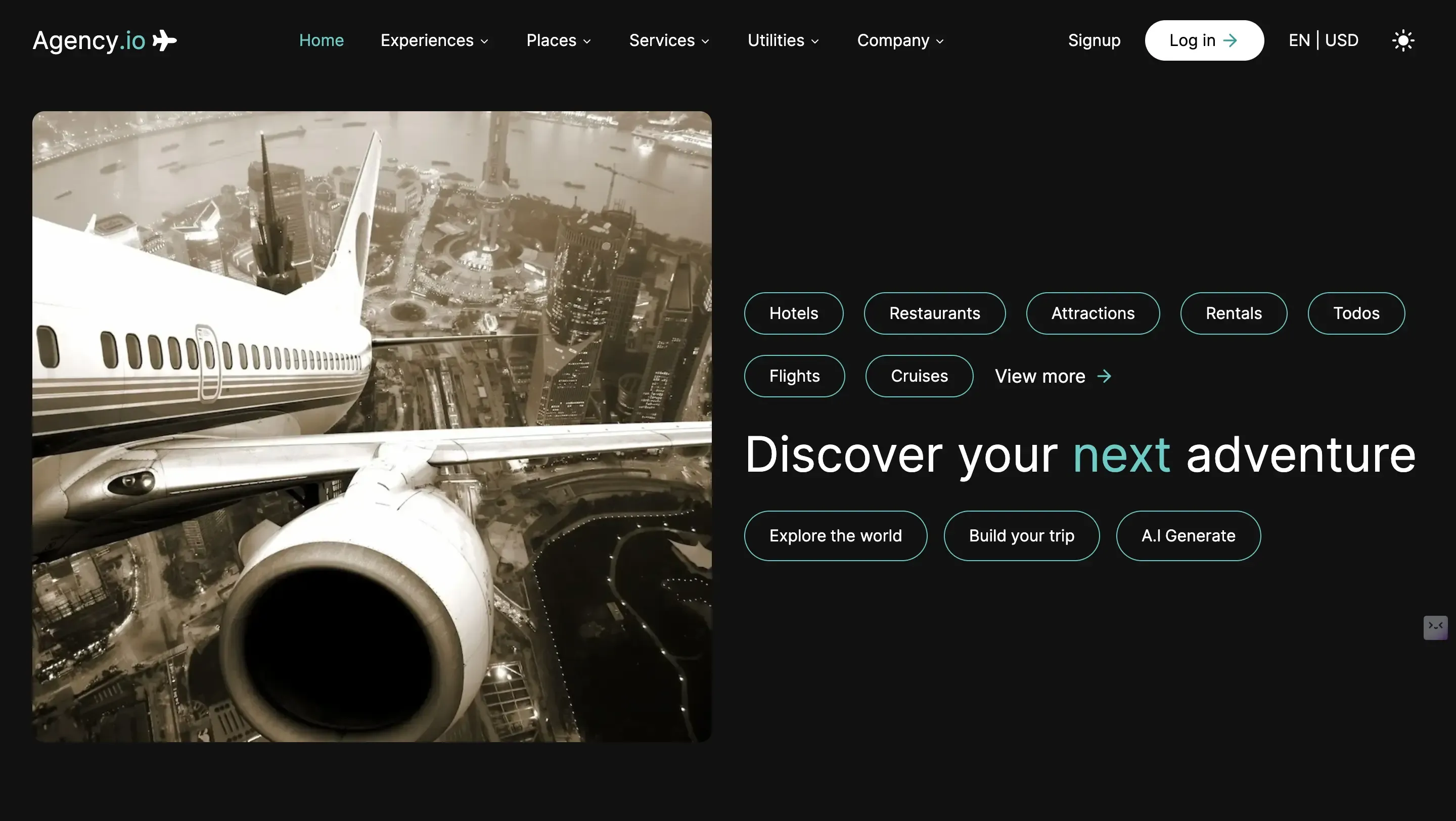Click the View more link

tap(1053, 376)
